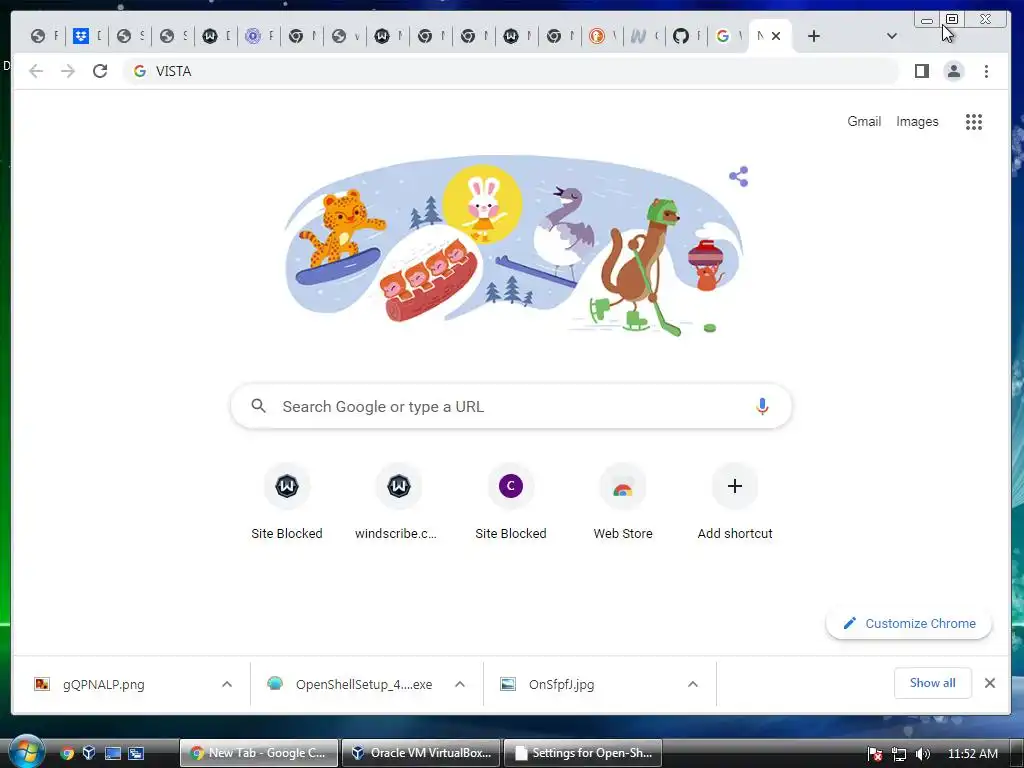Viewport: 1024px width, 768px height.
Task: Open the Windows Start orb
Action: click(26, 752)
